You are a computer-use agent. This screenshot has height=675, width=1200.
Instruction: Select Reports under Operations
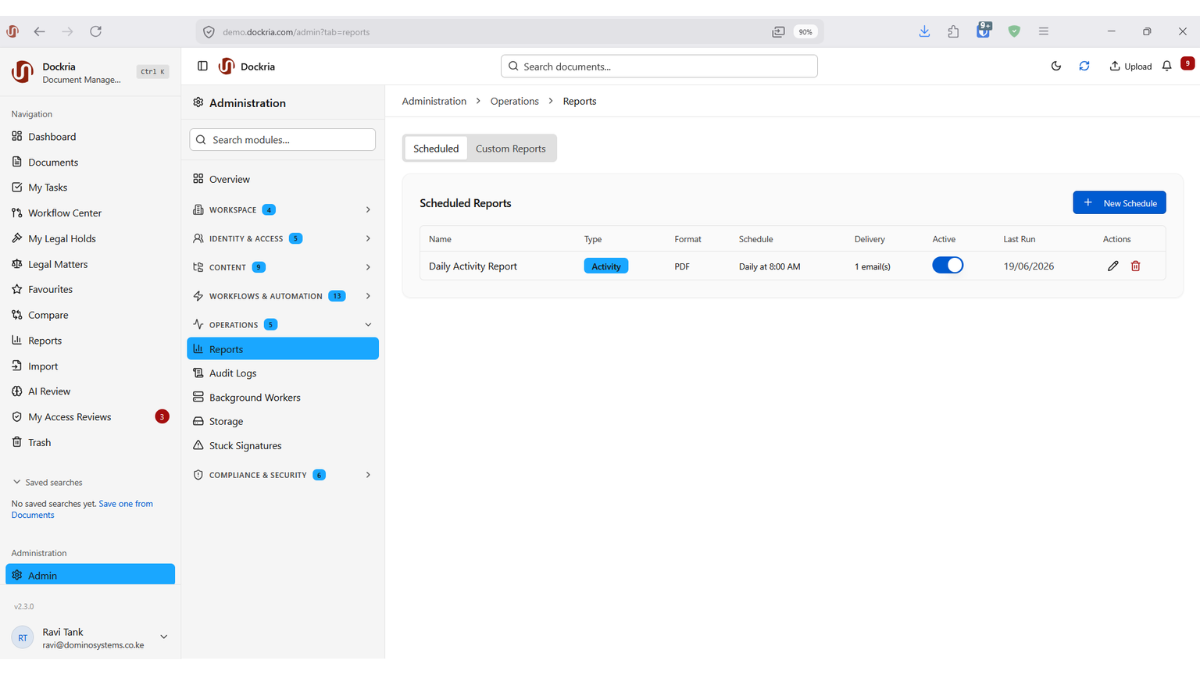point(283,349)
